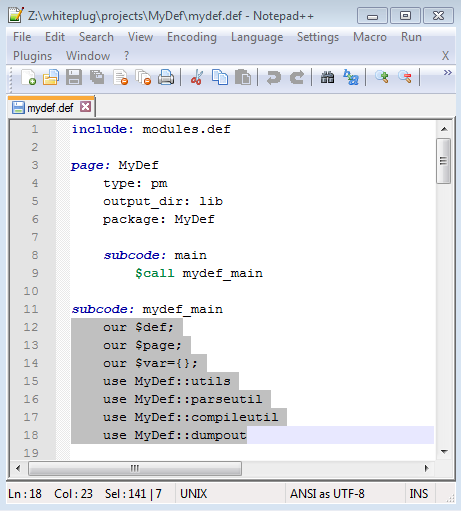Zoom in using magnifier plus icon
This screenshot has width=461, height=511.
click(382, 77)
